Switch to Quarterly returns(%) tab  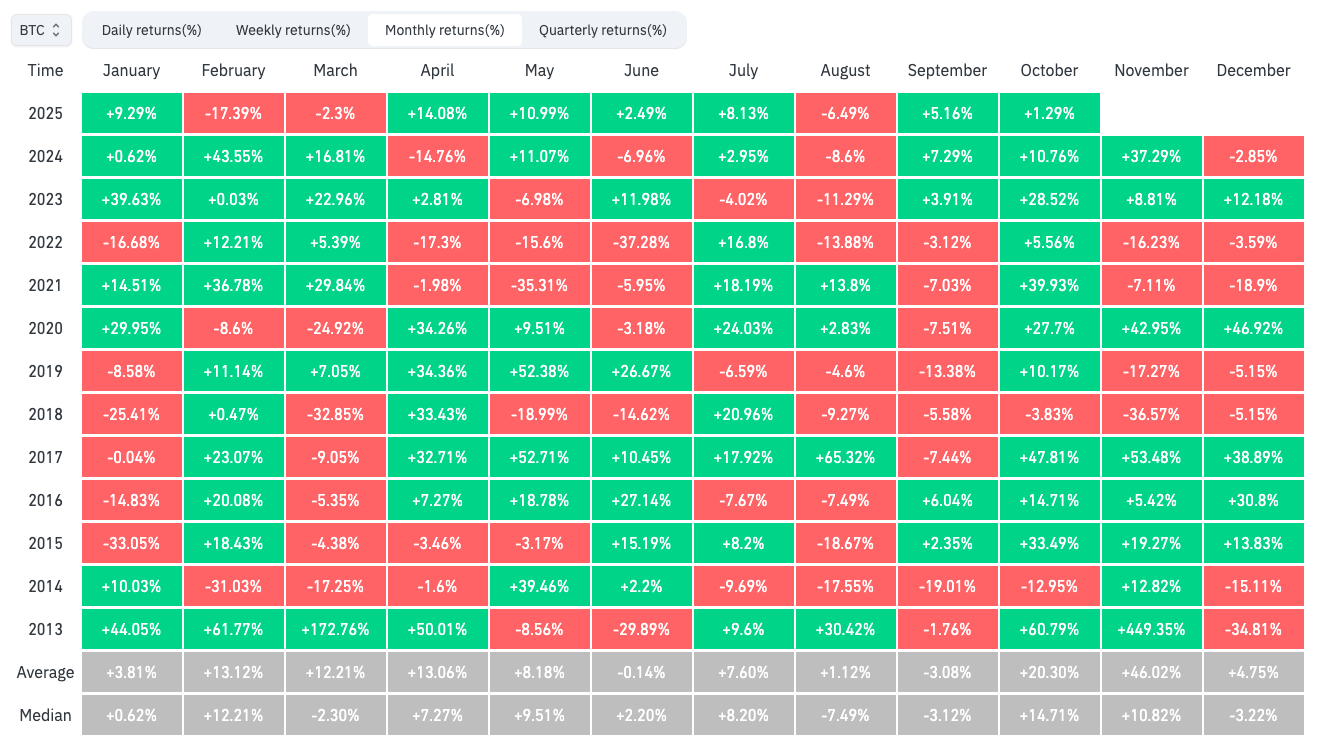coord(602,30)
